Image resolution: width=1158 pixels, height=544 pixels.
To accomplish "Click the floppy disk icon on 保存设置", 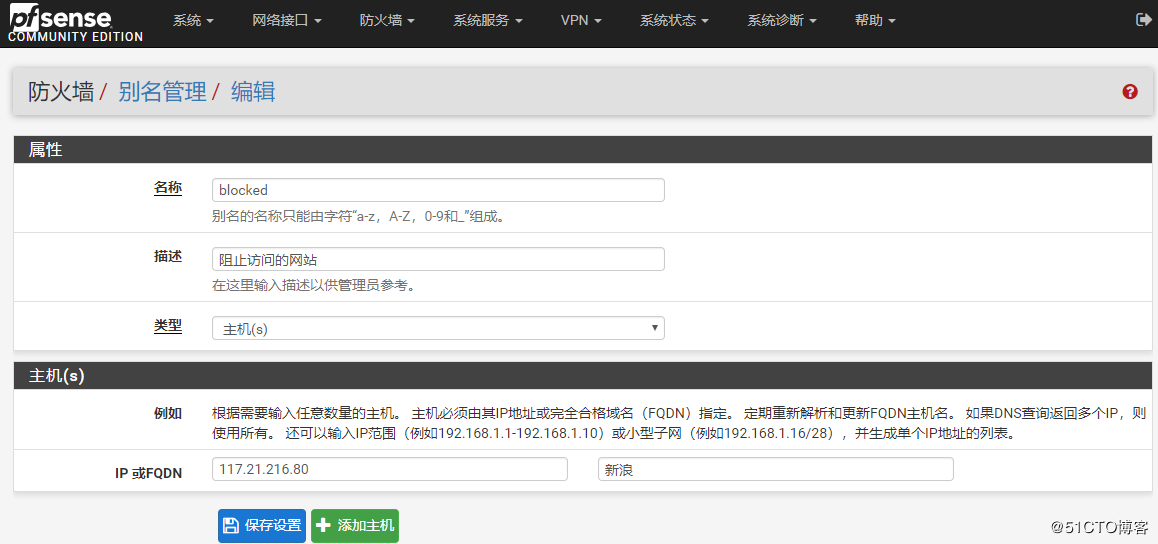I will coord(231,526).
